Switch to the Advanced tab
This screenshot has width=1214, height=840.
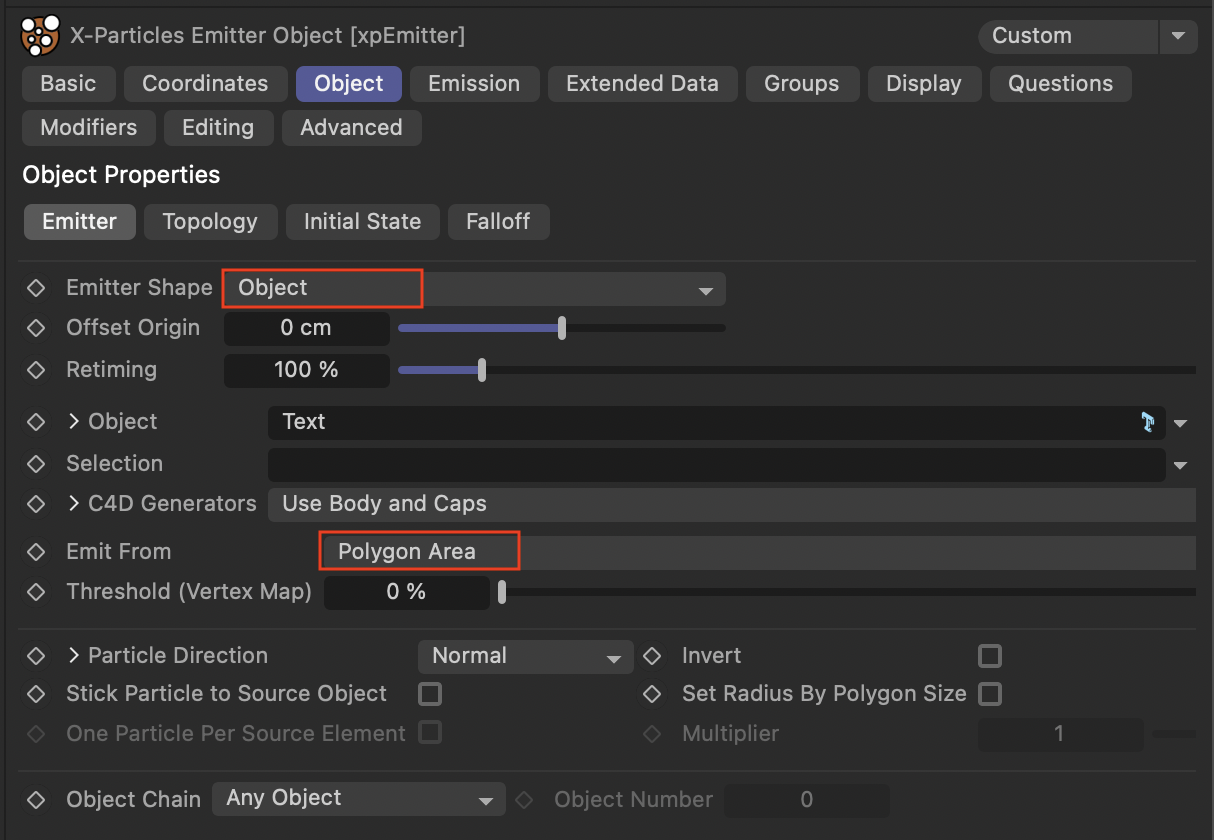point(351,128)
